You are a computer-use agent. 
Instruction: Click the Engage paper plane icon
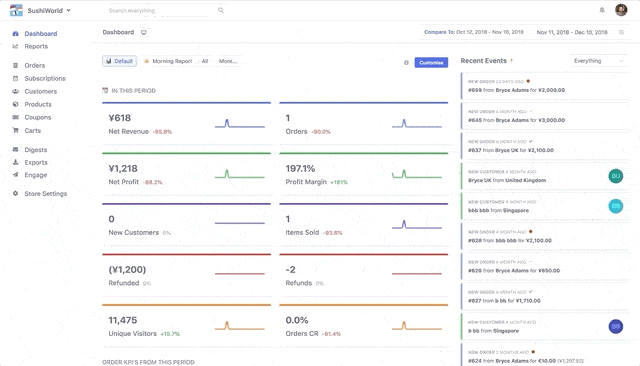pos(16,175)
